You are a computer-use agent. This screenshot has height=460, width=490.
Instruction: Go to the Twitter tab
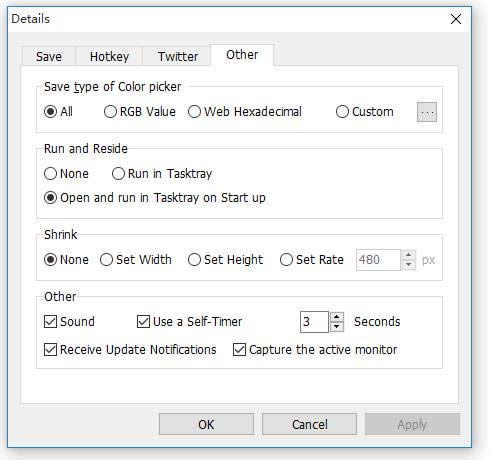coord(178,56)
